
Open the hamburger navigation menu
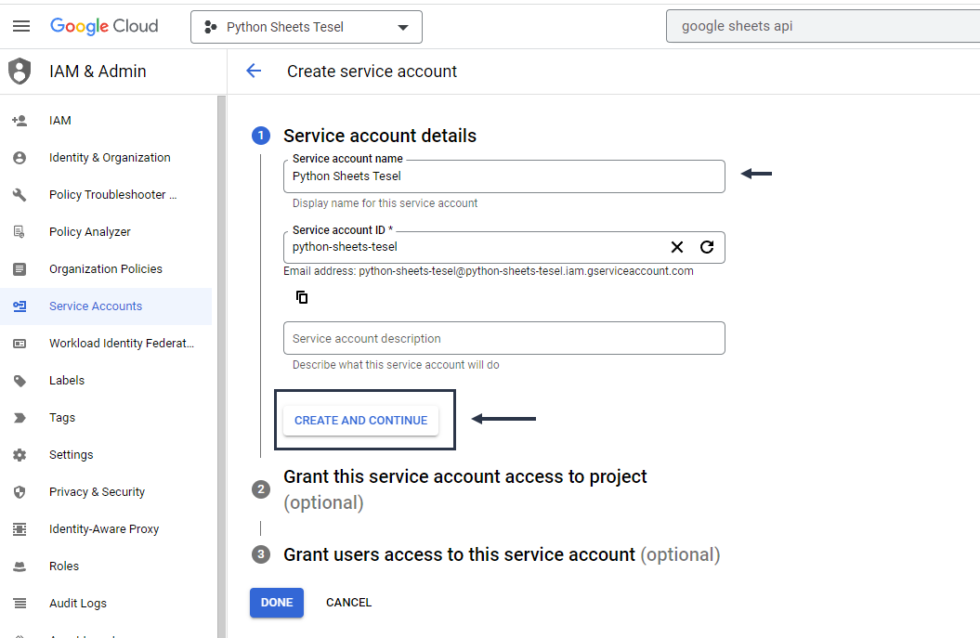21,26
